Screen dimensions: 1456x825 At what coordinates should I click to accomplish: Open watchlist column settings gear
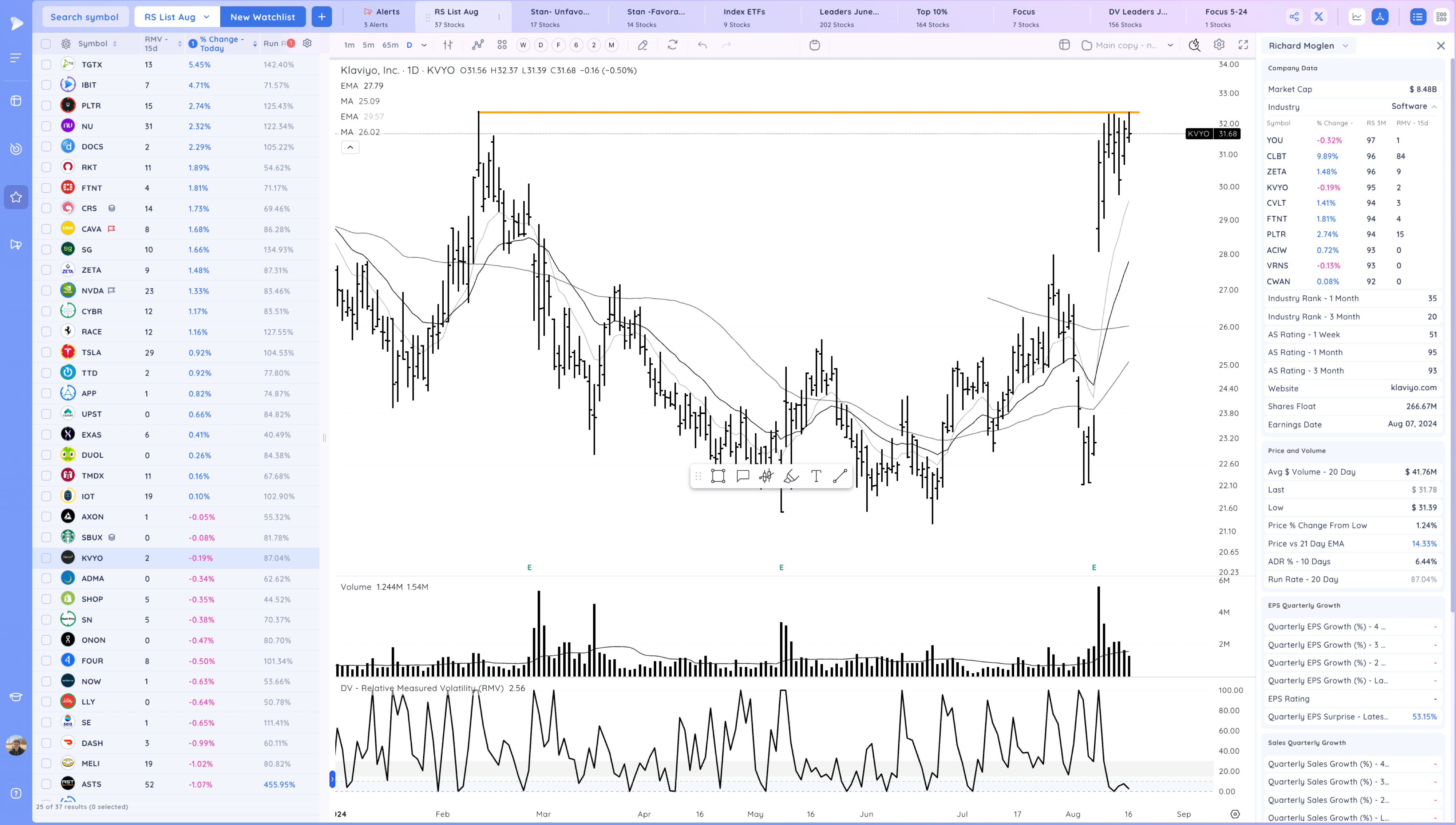coord(308,43)
